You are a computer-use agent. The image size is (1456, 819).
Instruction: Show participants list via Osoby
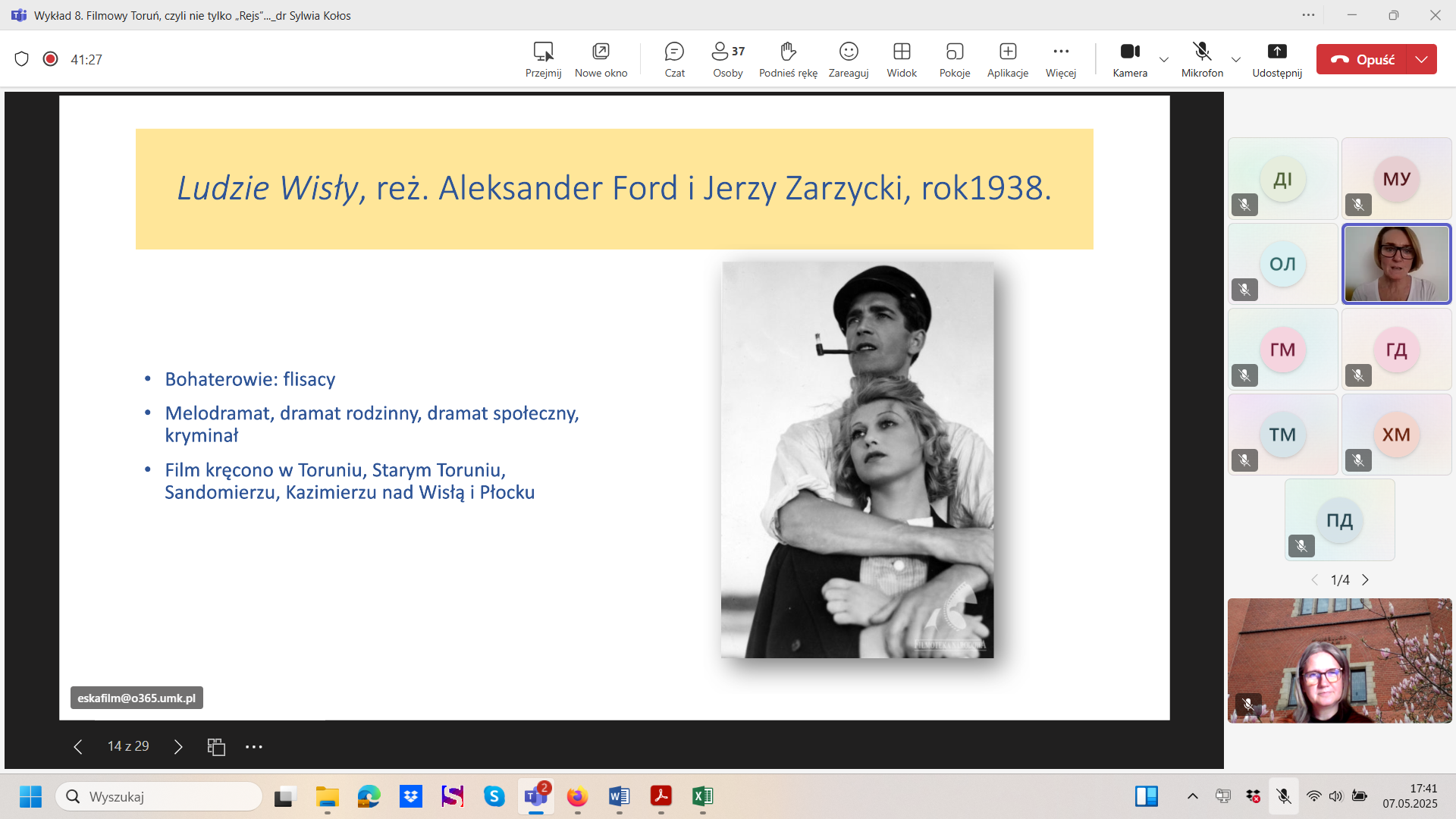click(x=727, y=59)
